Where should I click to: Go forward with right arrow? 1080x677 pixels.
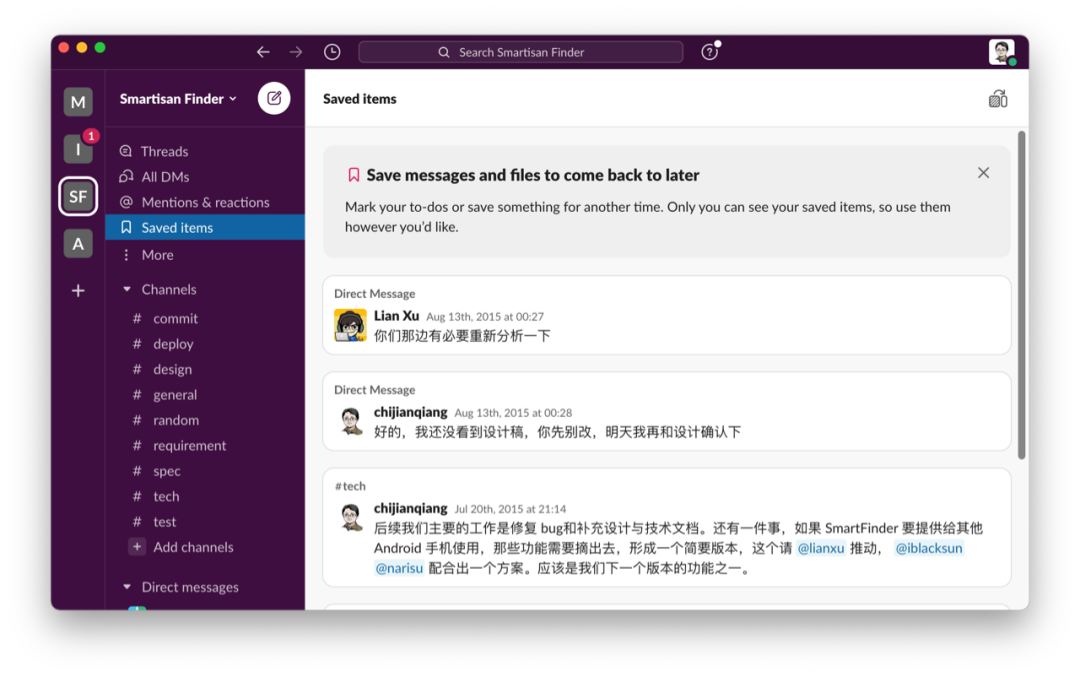point(295,52)
